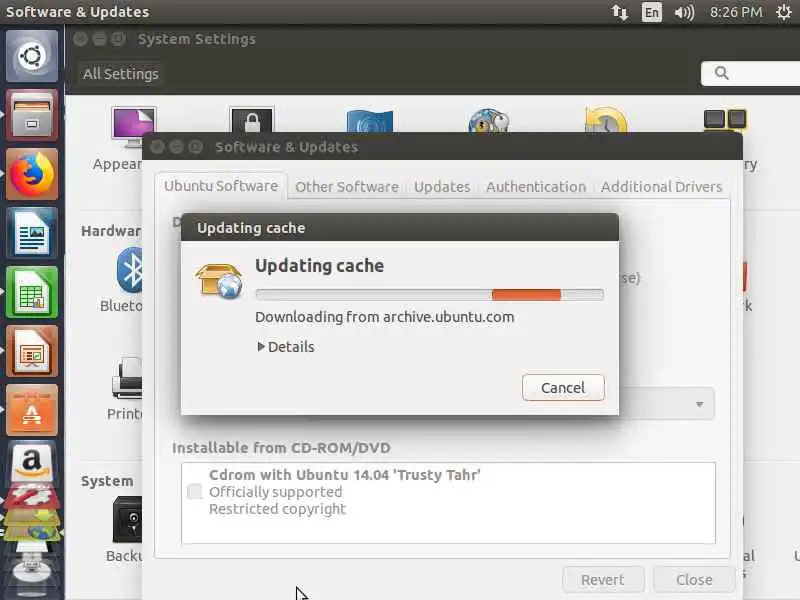Click the Updating cache dialog title bar
Screen dimensions: 800x600
click(x=399, y=228)
